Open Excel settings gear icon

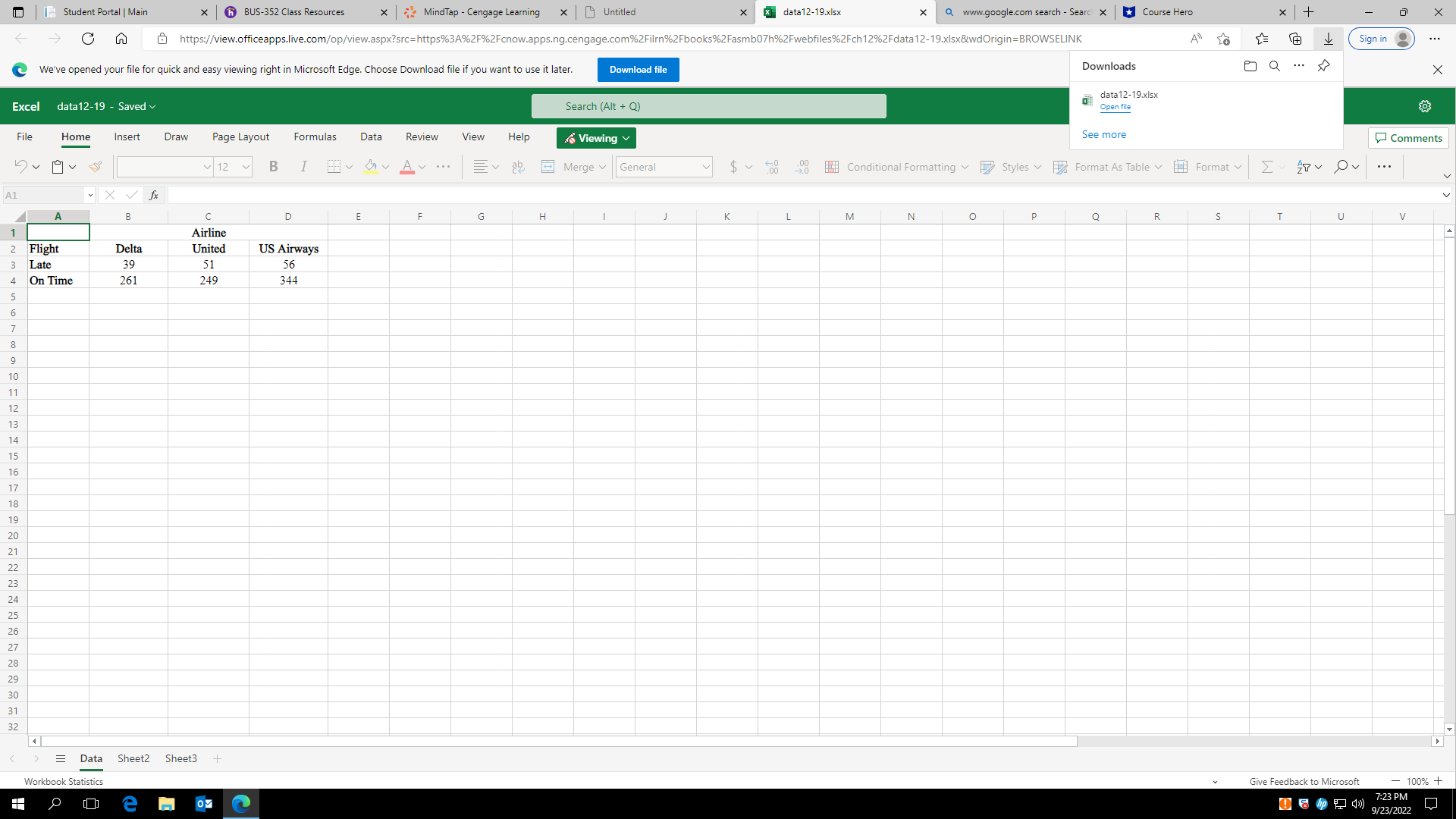1425,106
